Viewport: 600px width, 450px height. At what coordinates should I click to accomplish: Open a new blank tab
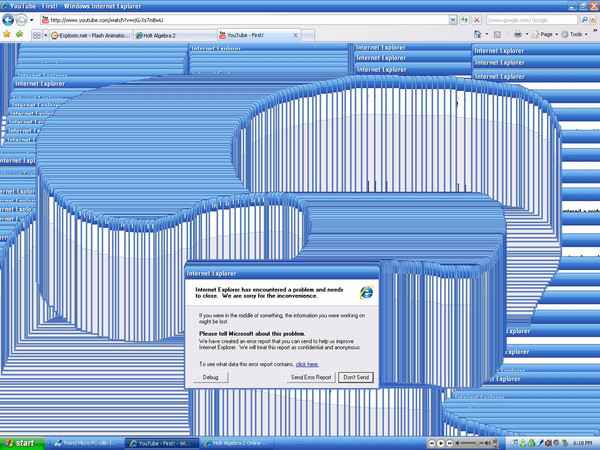click(x=308, y=35)
